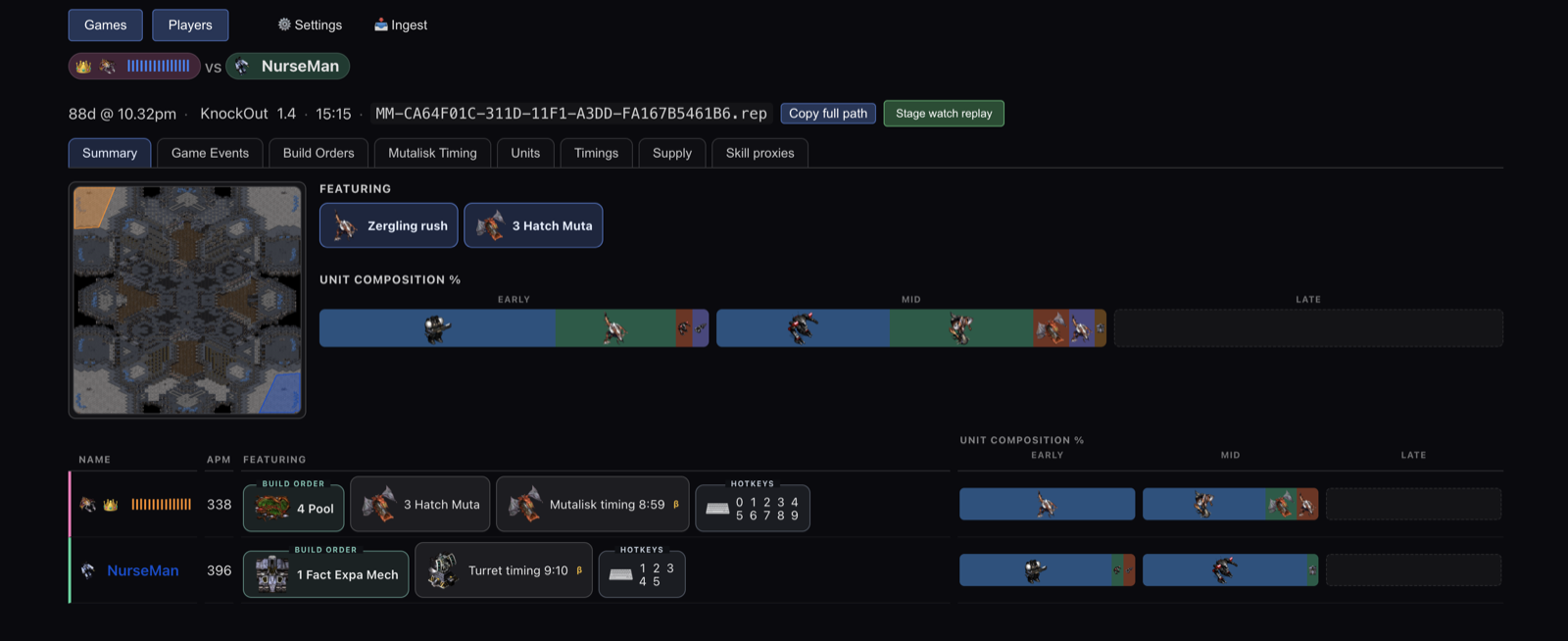The image size is (1568, 641).
Task: Click the replay file name MM-CA64F01C text
Action: pyautogui.click(x=570, y=114)
